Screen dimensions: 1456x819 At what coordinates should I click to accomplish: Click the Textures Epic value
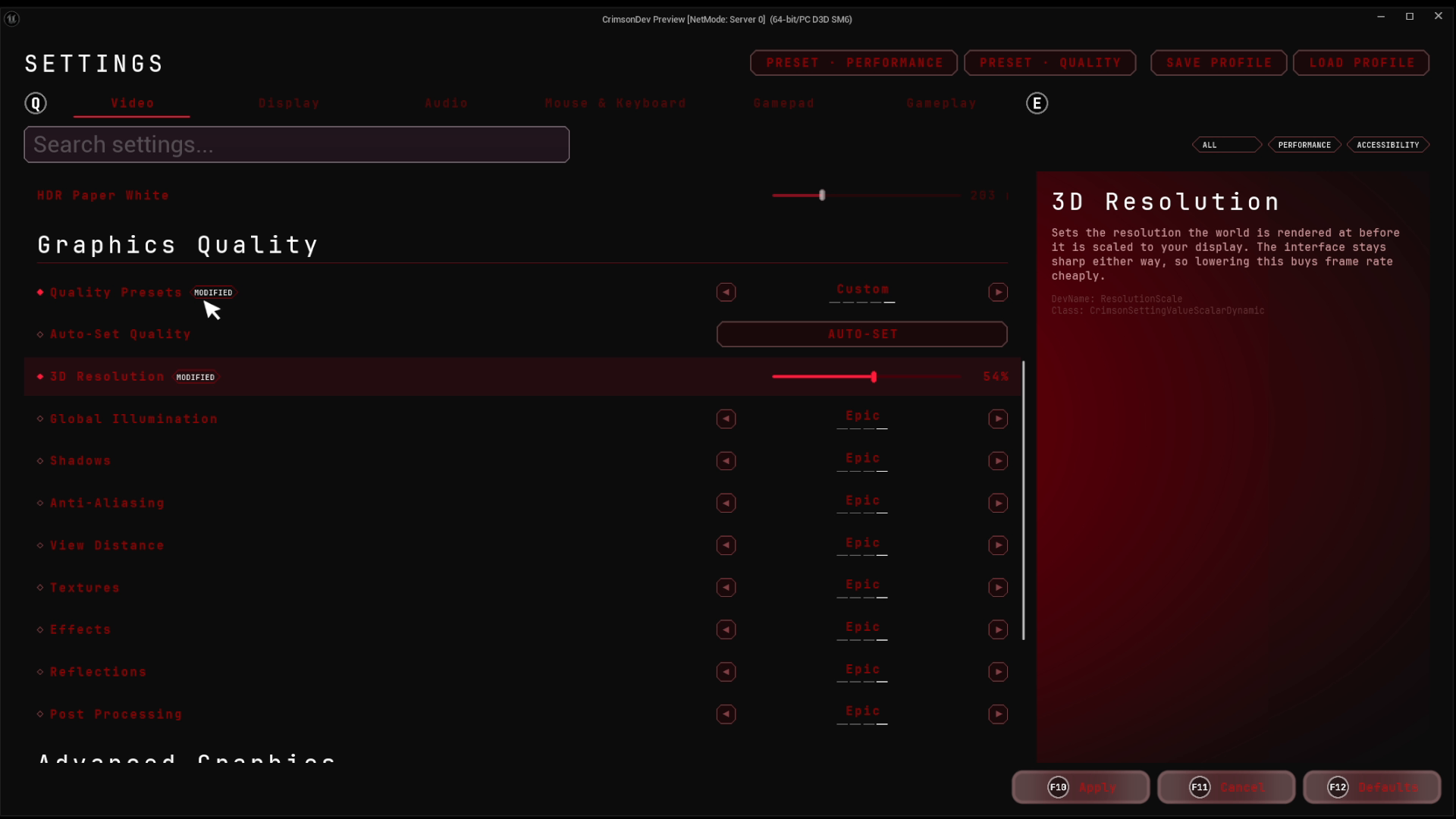click(862, 585)
